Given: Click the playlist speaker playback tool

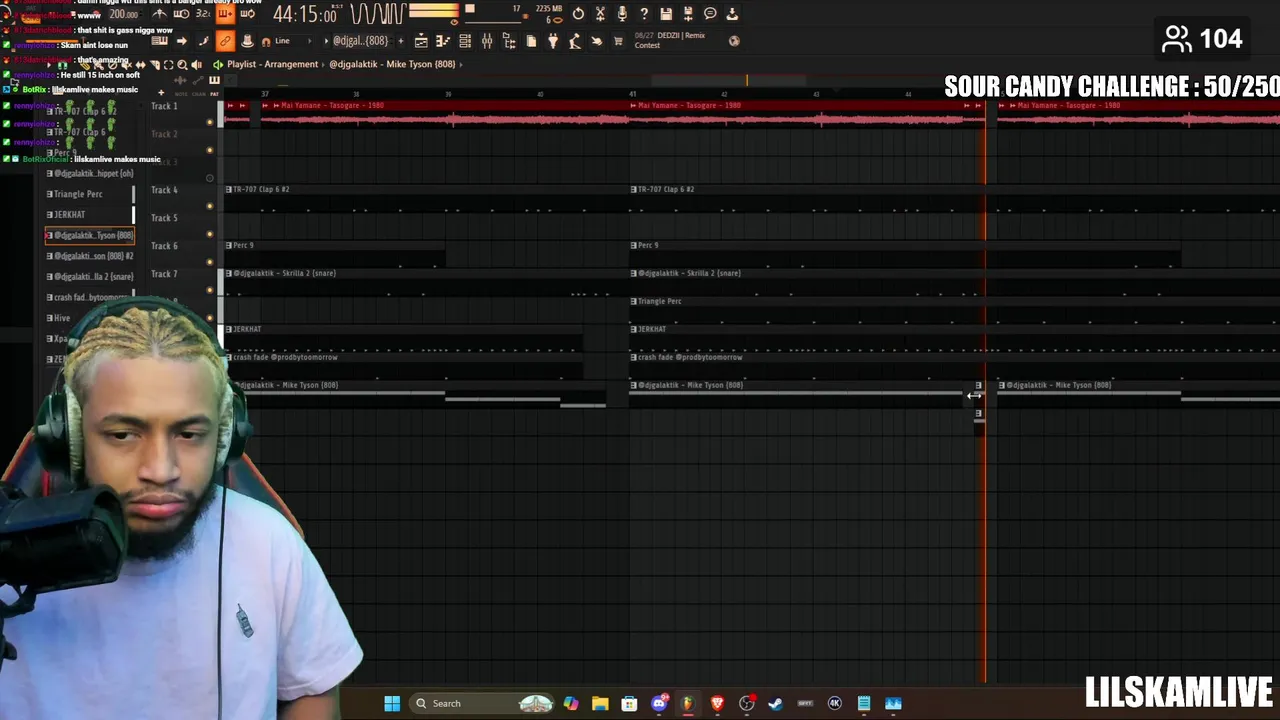Looking at the screenshot, I should click(x=196, y=65).
